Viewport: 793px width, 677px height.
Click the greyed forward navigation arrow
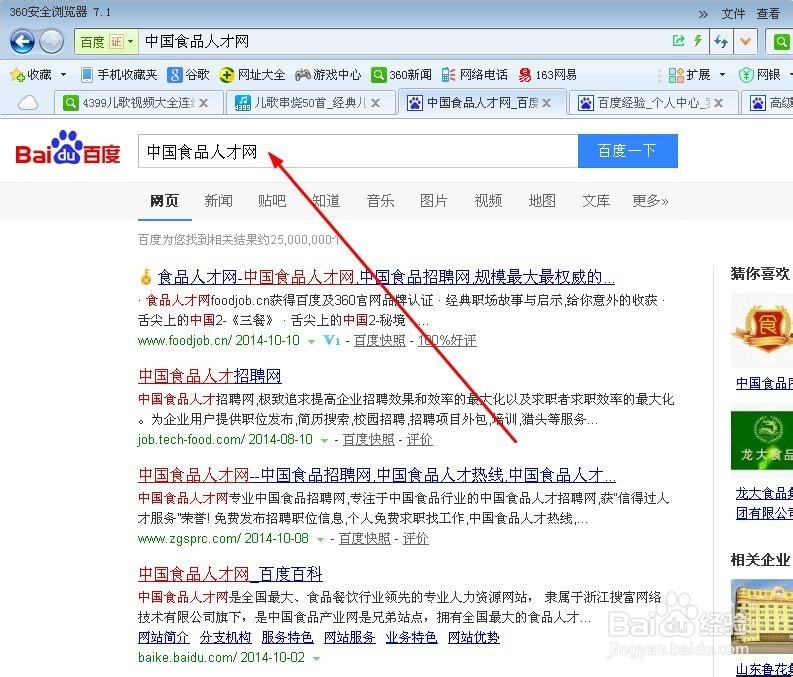tap(51, 41)
